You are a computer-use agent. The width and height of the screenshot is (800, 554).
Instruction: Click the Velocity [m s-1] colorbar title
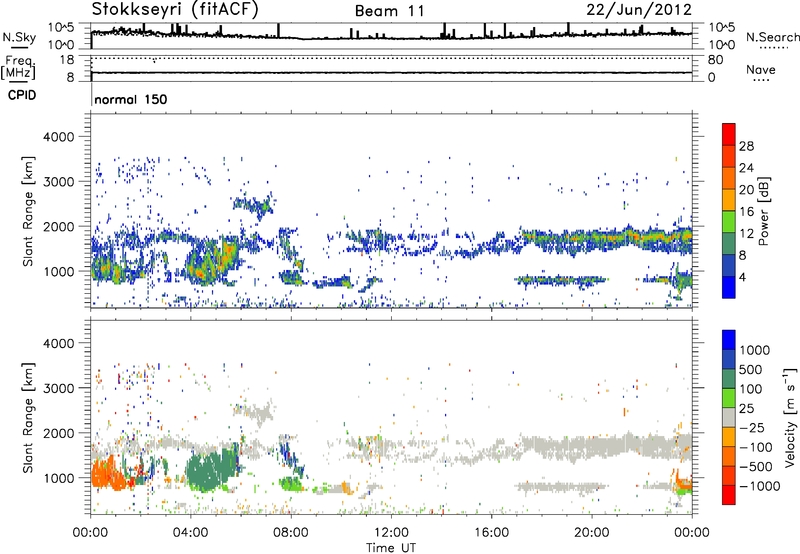pyautogui.click(x=790, y=417)
